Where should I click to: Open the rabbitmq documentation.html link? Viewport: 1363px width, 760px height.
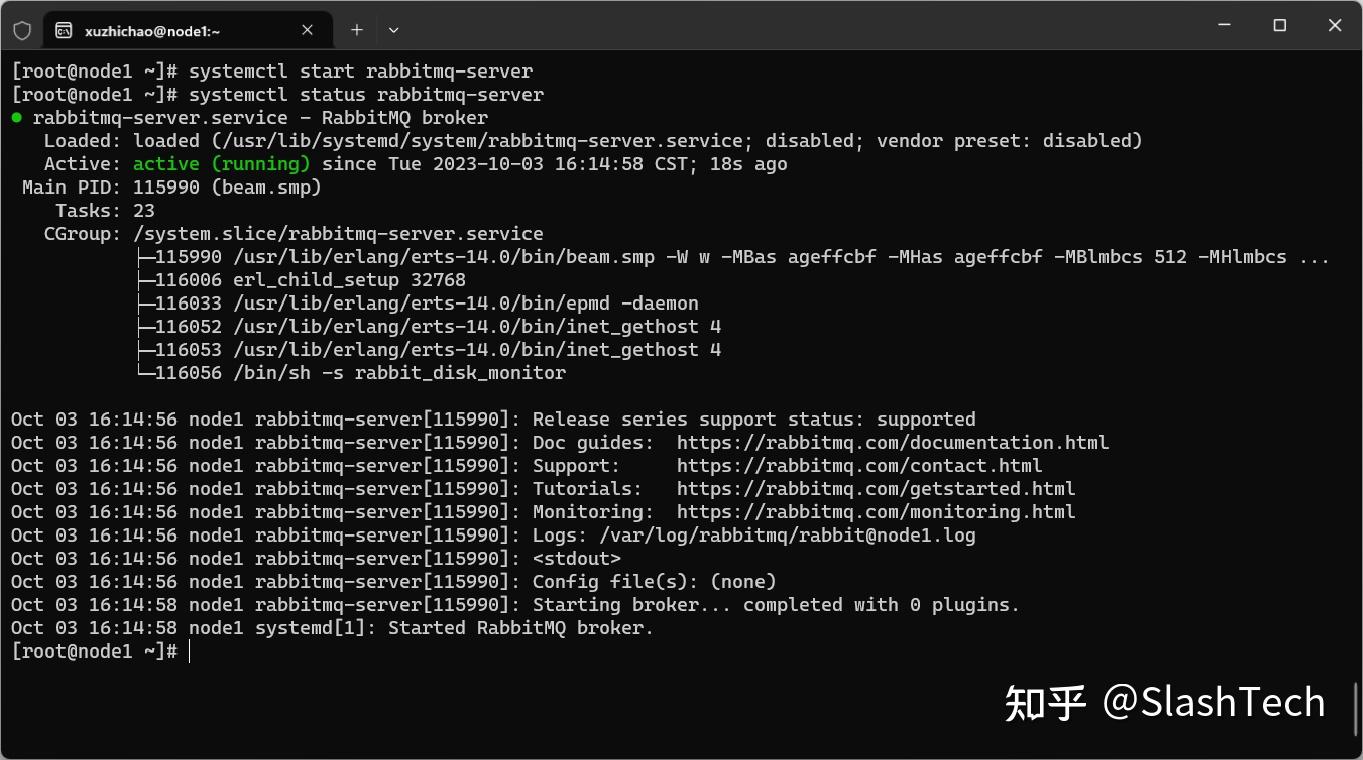coord(893,442)
